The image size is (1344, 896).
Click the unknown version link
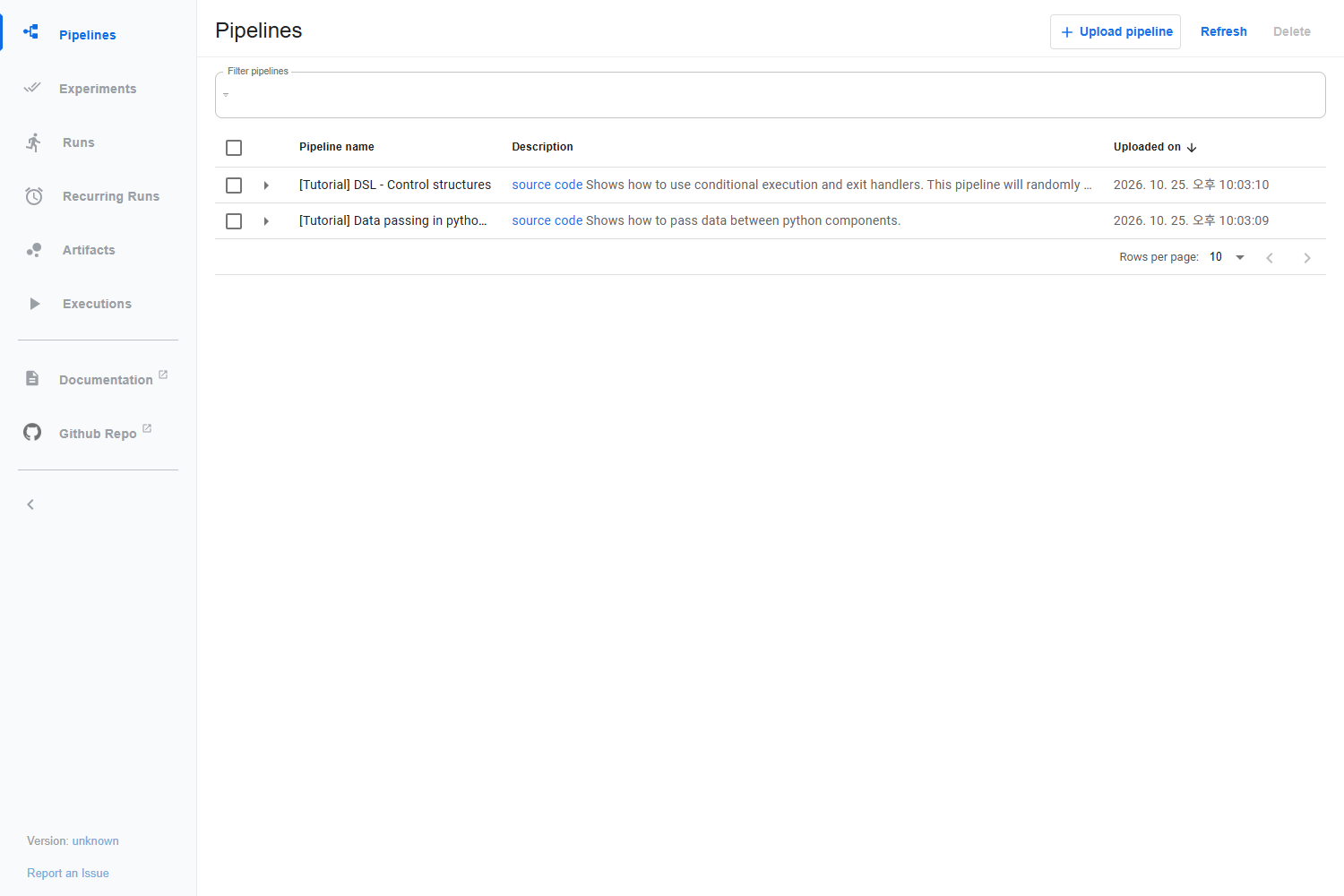click(x=96, y=840)
